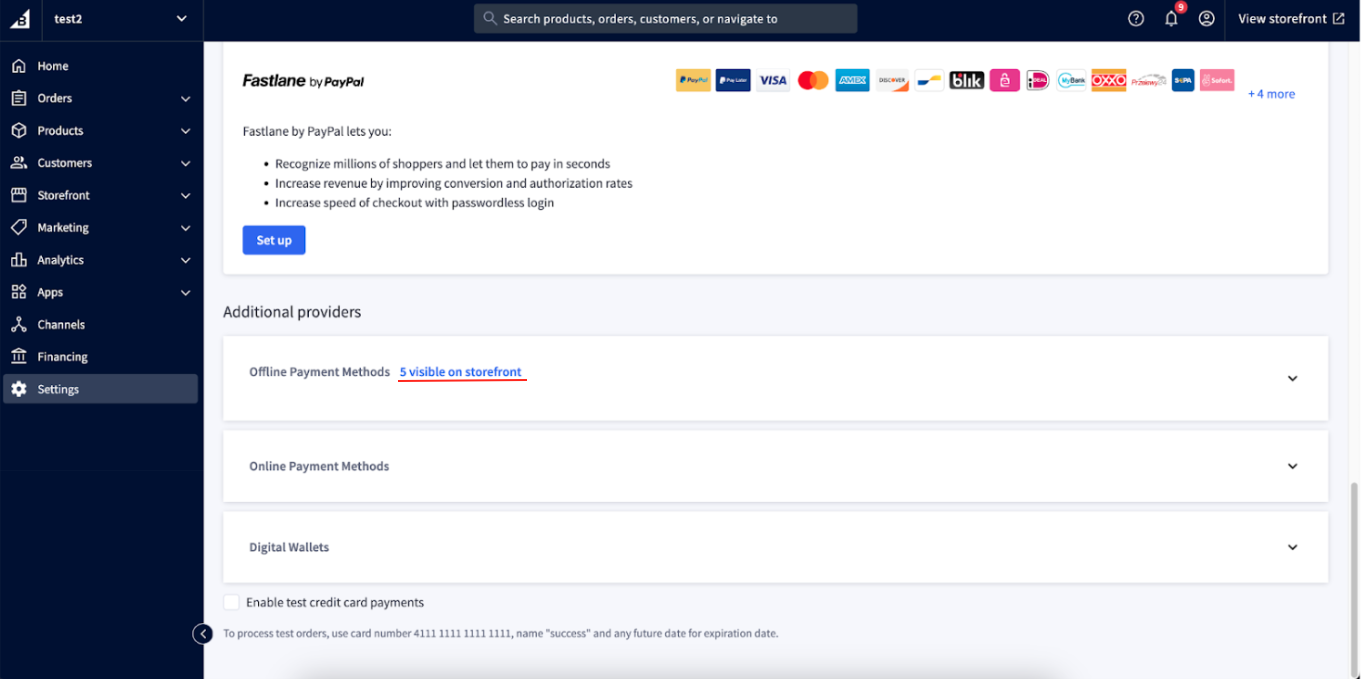Click the Products box icon
1362x679 pixels.
[x=19, y=131]
